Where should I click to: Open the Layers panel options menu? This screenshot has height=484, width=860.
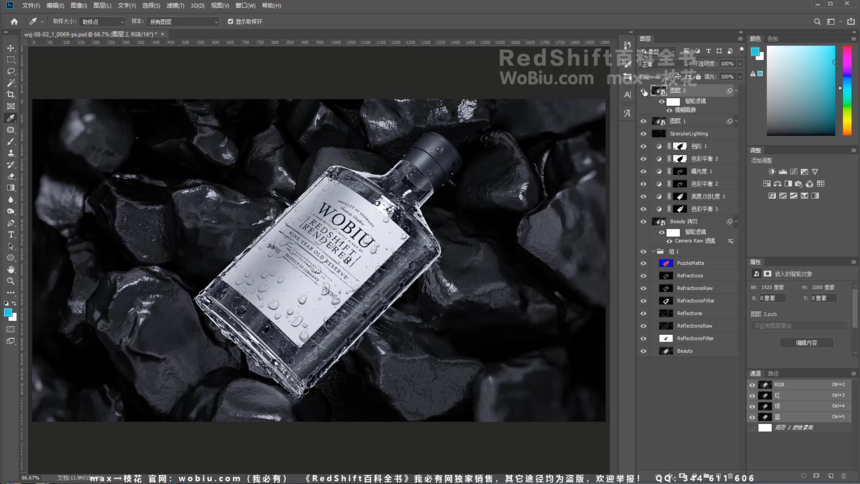[740, 39]
